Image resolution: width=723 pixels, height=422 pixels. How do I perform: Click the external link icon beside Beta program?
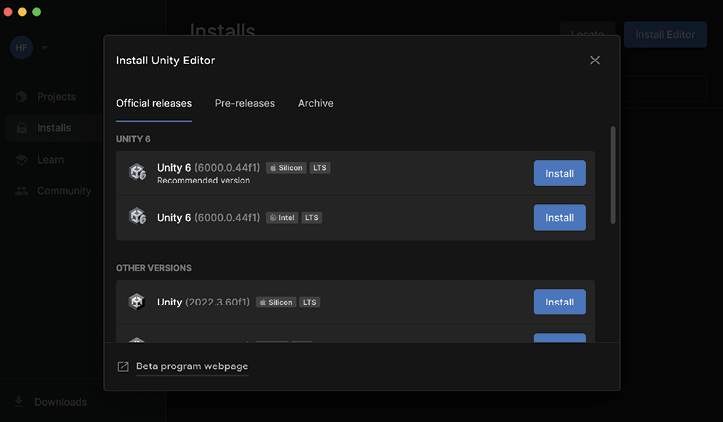click(x=123, y=367)
